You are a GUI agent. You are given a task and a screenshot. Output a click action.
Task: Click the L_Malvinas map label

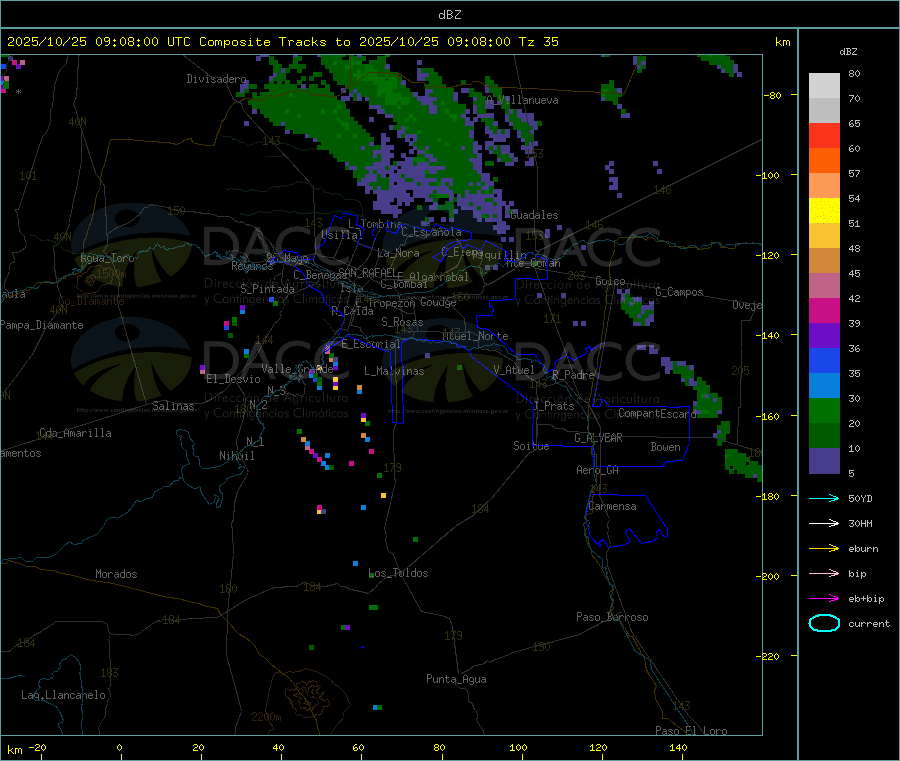pyautogui.click(x=394, y=371)
